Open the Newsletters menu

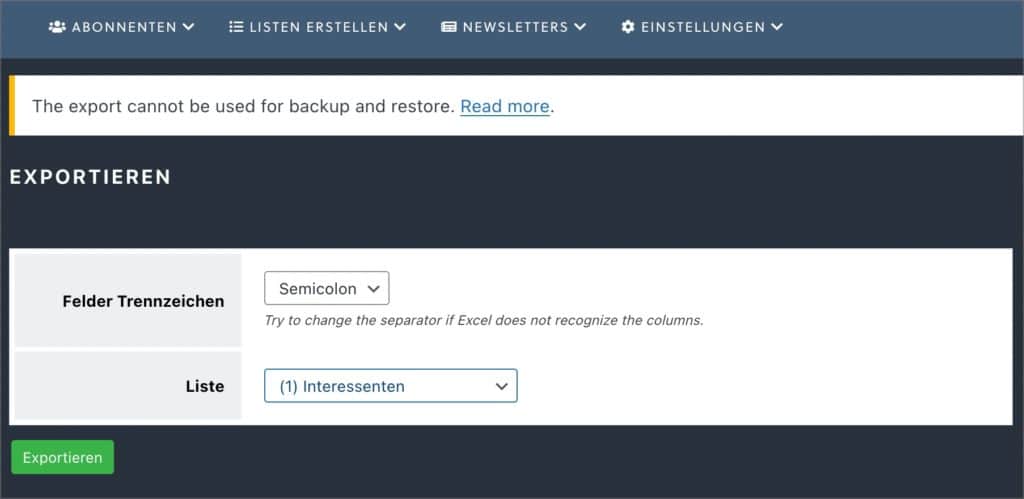click(514, 27)
